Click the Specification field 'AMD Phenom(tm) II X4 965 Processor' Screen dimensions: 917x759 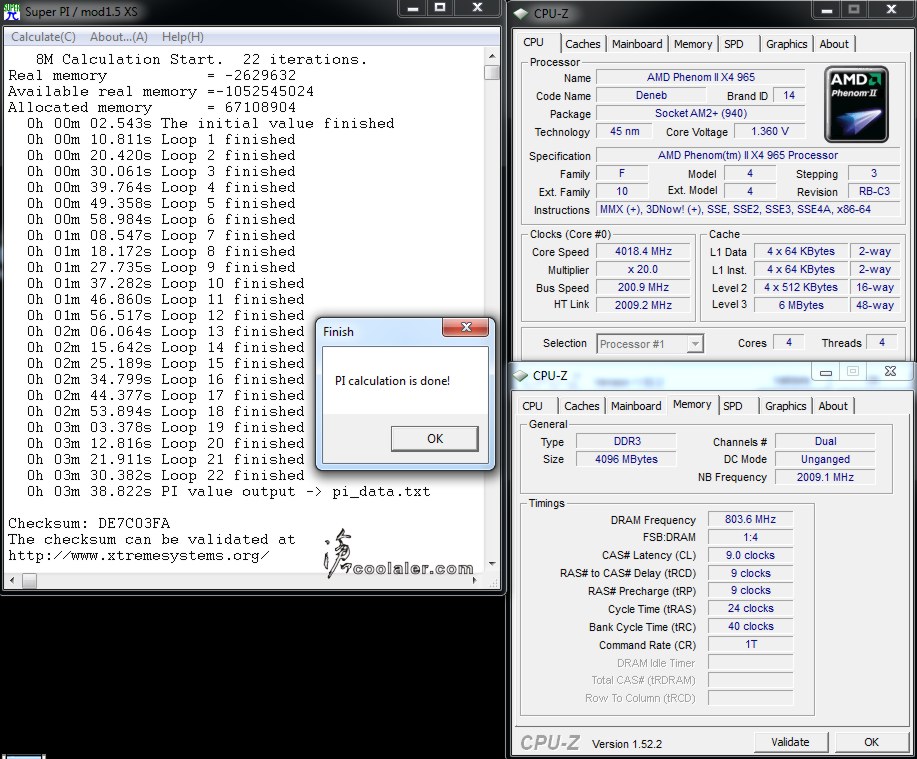pos(747,156)
